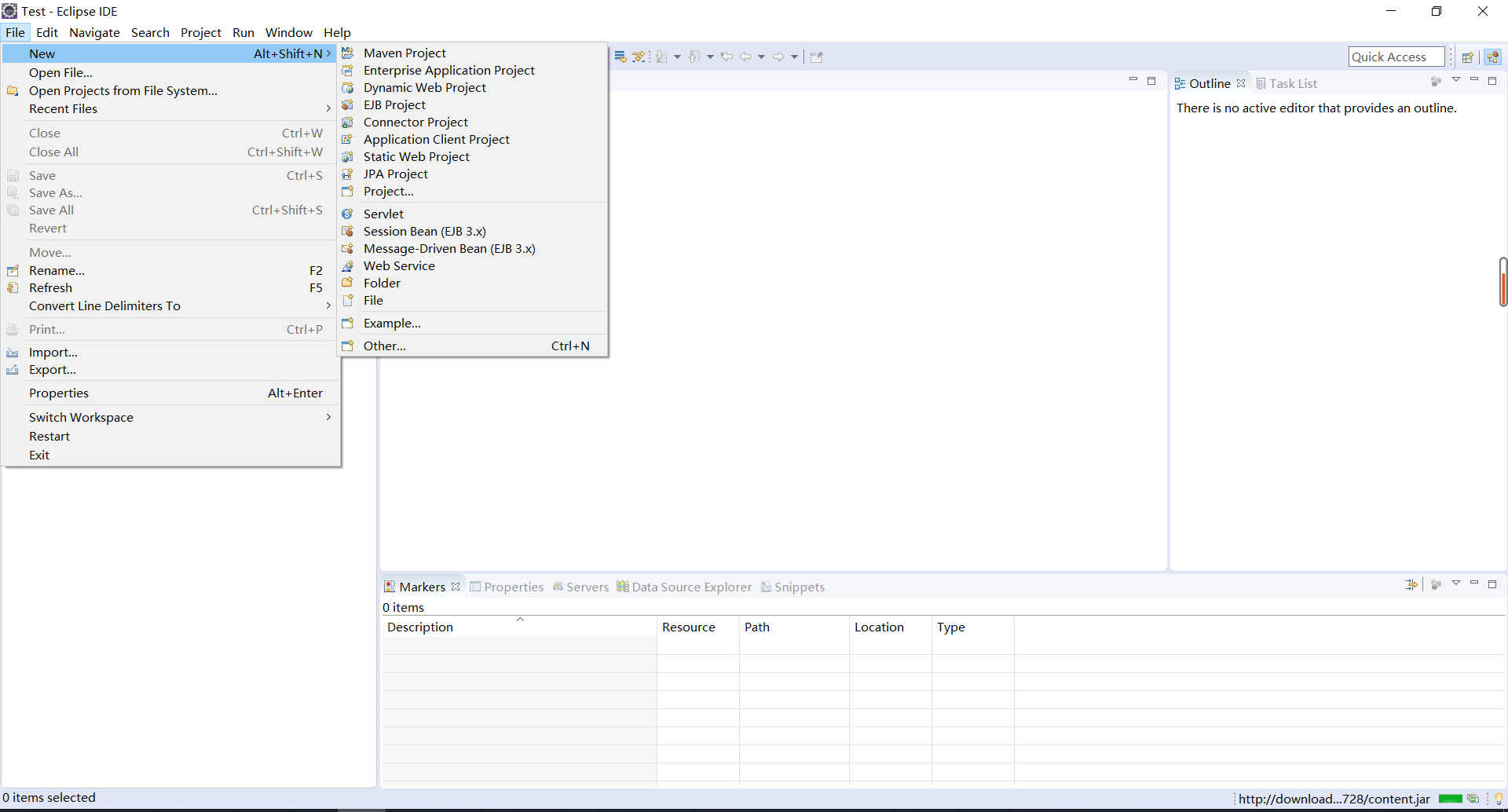The width and height of the screenshot is (1508, 812).
Task: Switch to the Task List tab
Action: (1287, 83)
